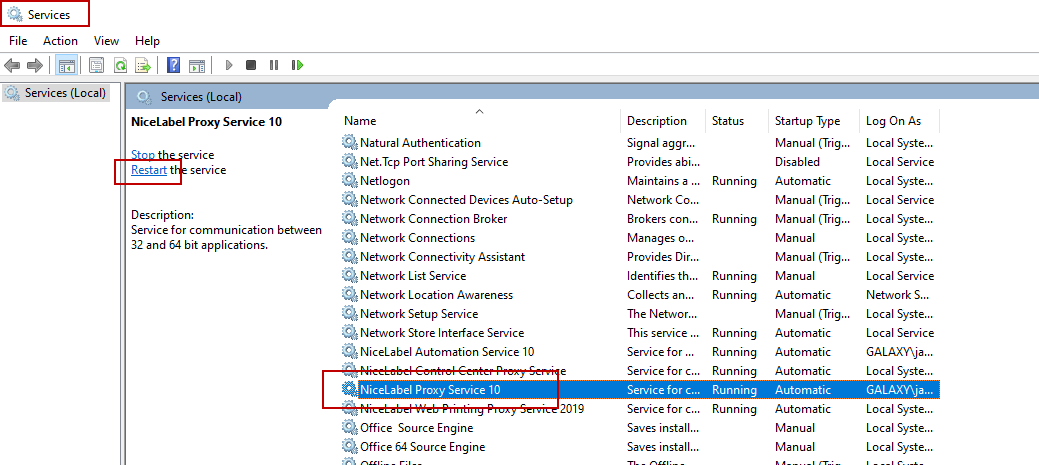This screenshot has width=1039, height=465.
Task: Click the 'Network S...' log on cell
Action: (x=897, y=295)
